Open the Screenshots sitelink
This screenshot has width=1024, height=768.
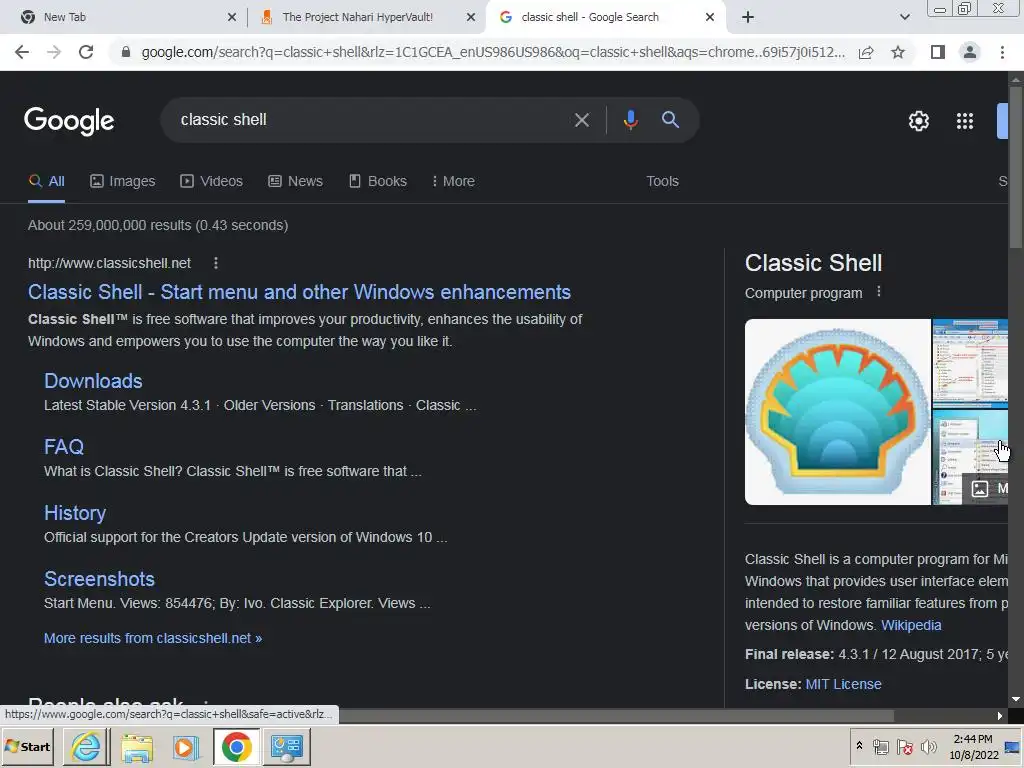99,579
